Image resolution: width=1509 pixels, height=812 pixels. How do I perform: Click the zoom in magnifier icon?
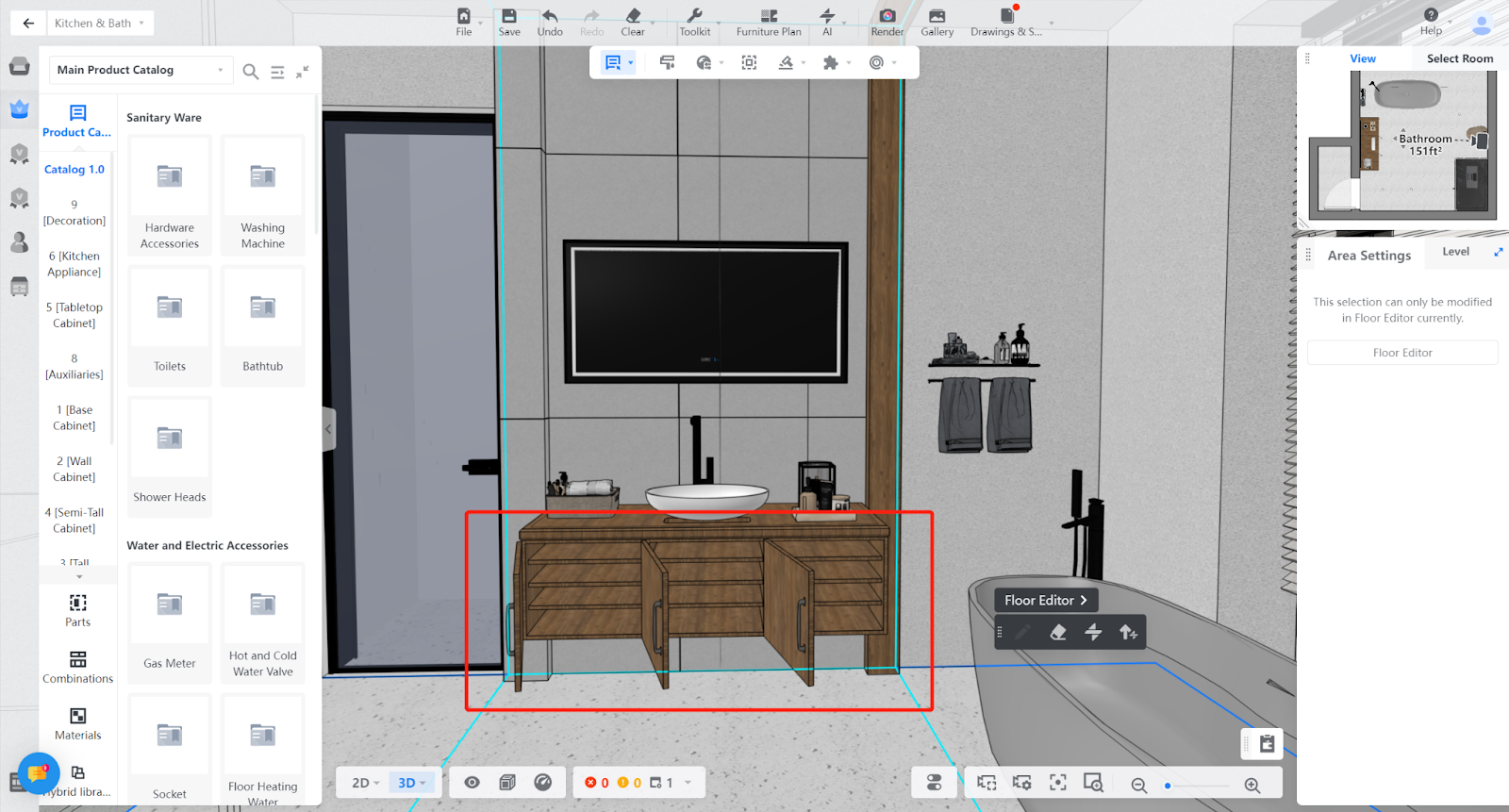coord(1252,785)
